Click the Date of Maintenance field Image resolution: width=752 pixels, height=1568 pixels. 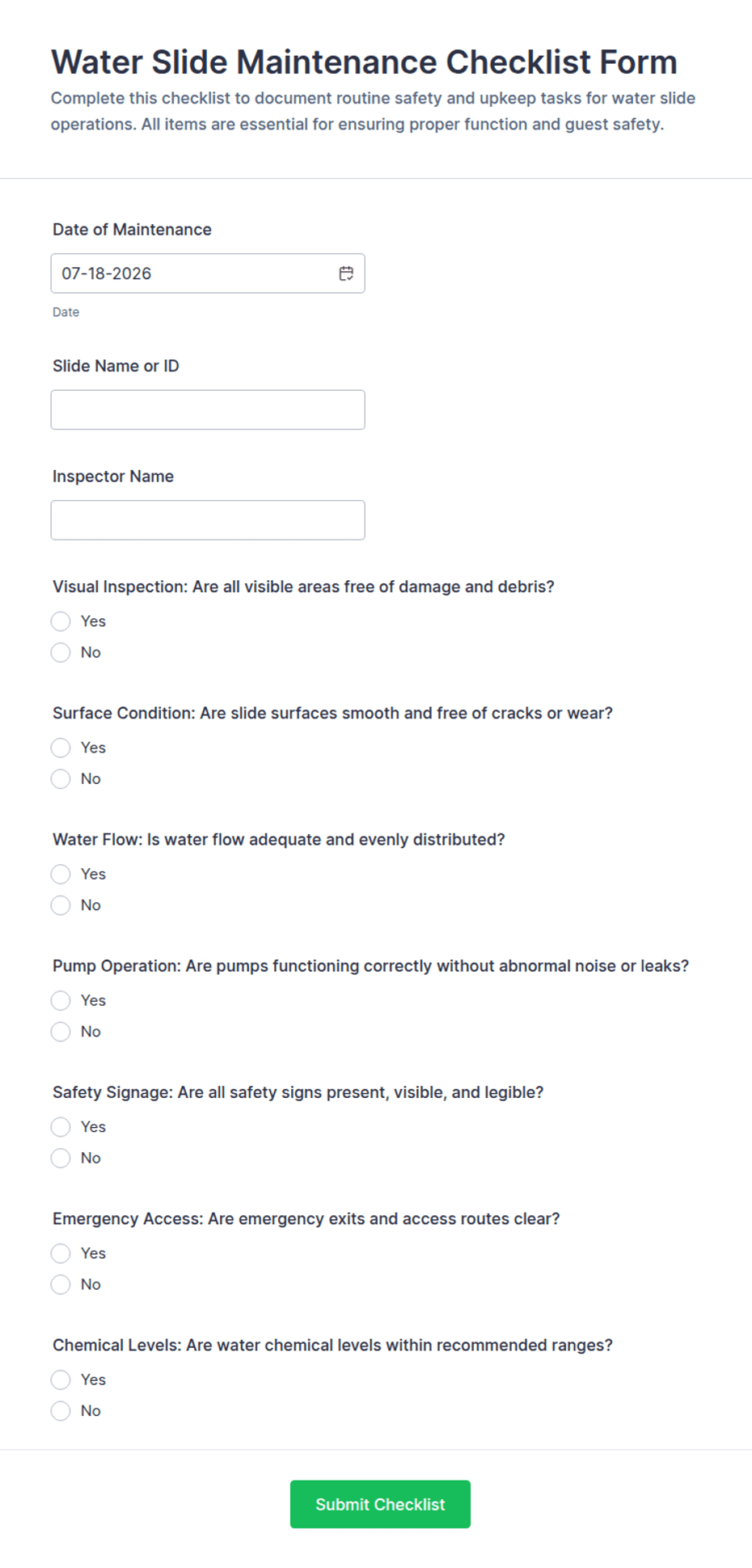pos(208,273)
